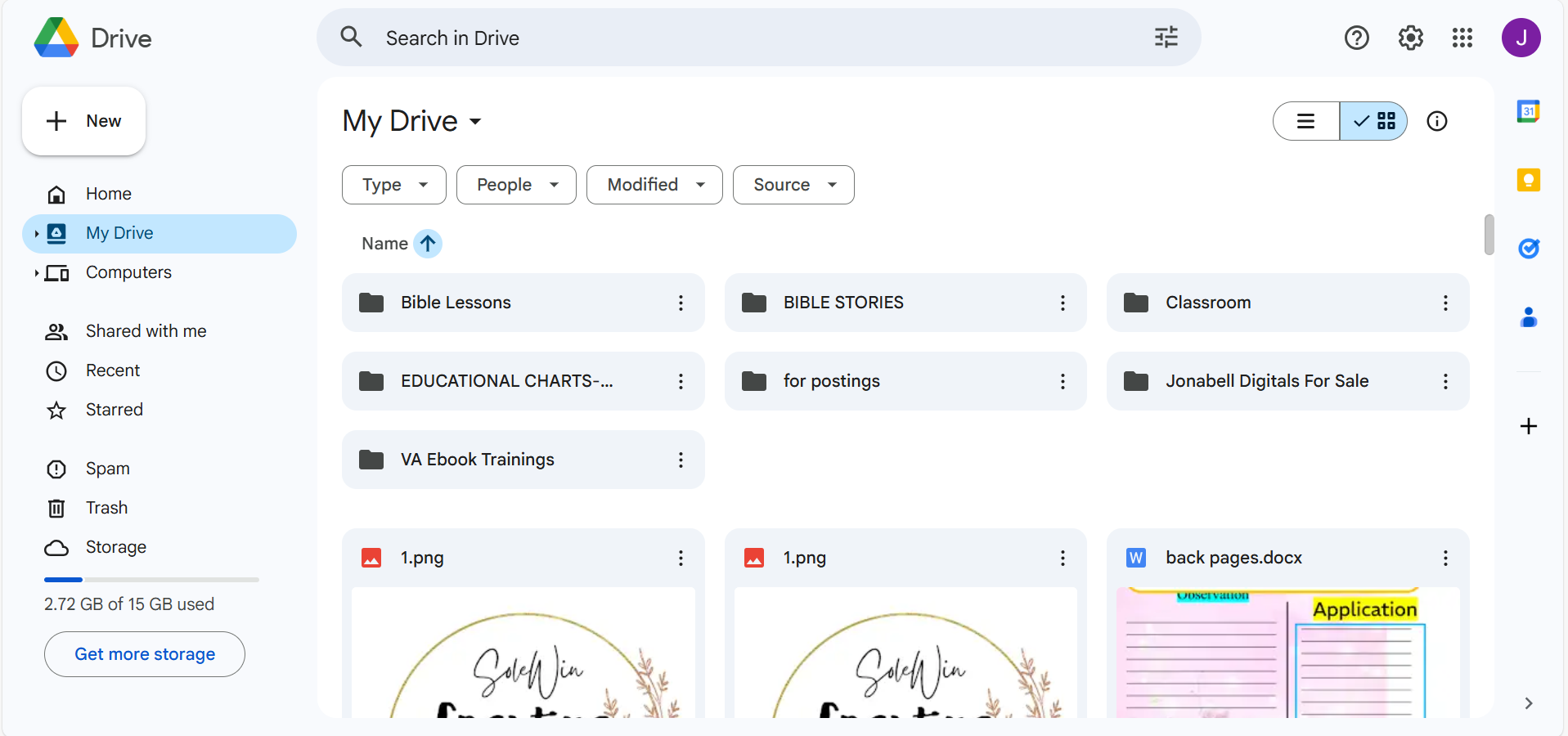This screenshot has height=736, width=1568.
Task: Select the EDUCATIONAL CHARTS folder name
Action: pyautogui.click(x=507, y=381)
